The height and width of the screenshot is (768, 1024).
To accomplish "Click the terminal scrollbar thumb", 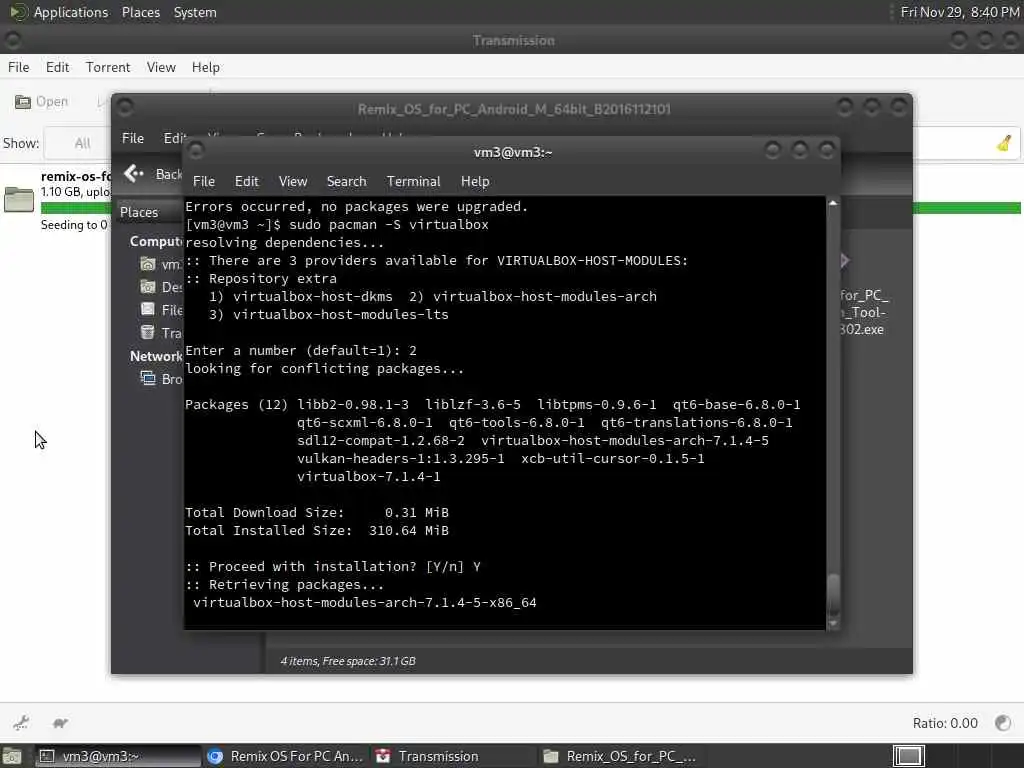I will (833, 594).
